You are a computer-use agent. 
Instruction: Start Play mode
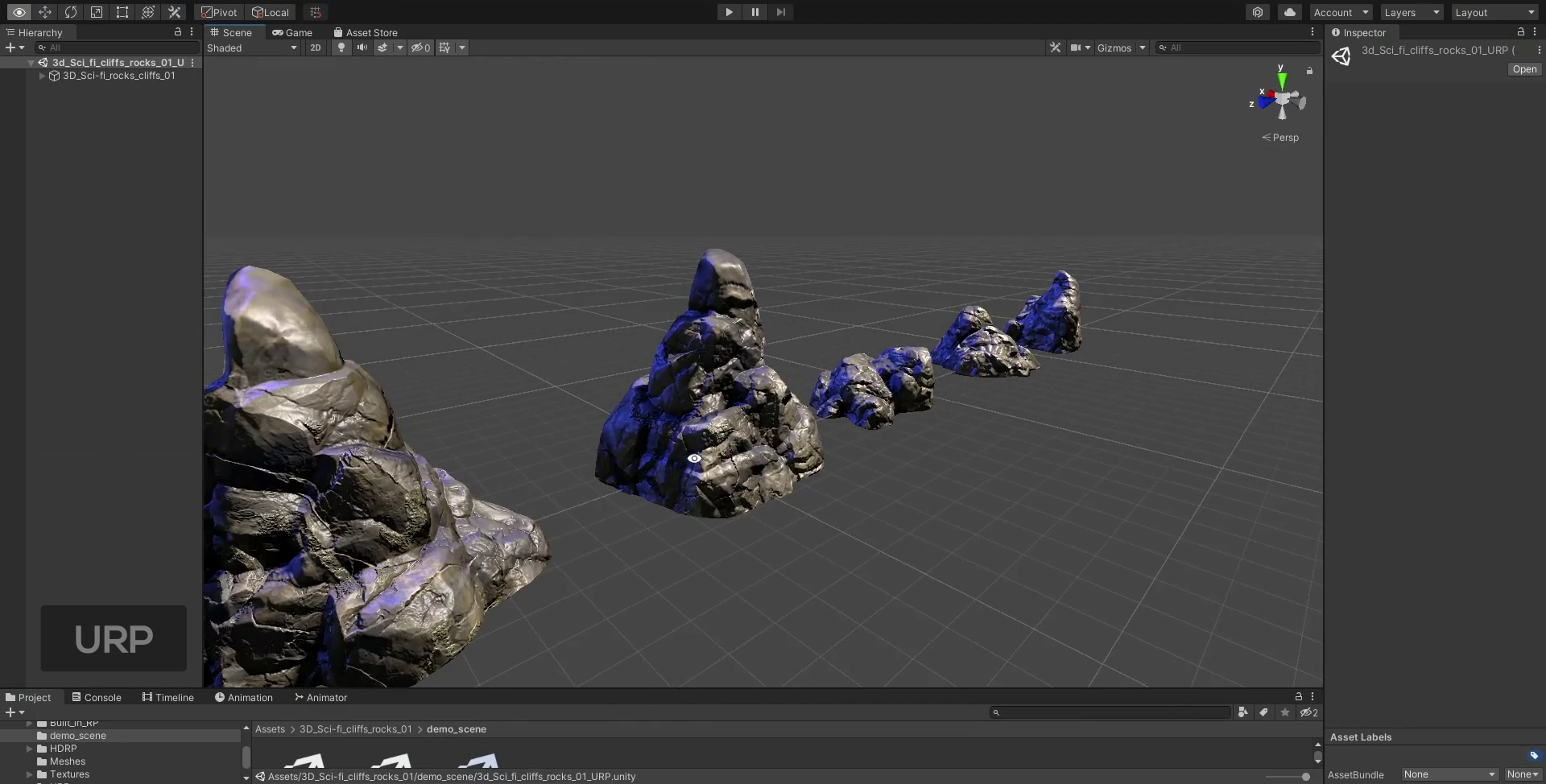click(729, 12)
